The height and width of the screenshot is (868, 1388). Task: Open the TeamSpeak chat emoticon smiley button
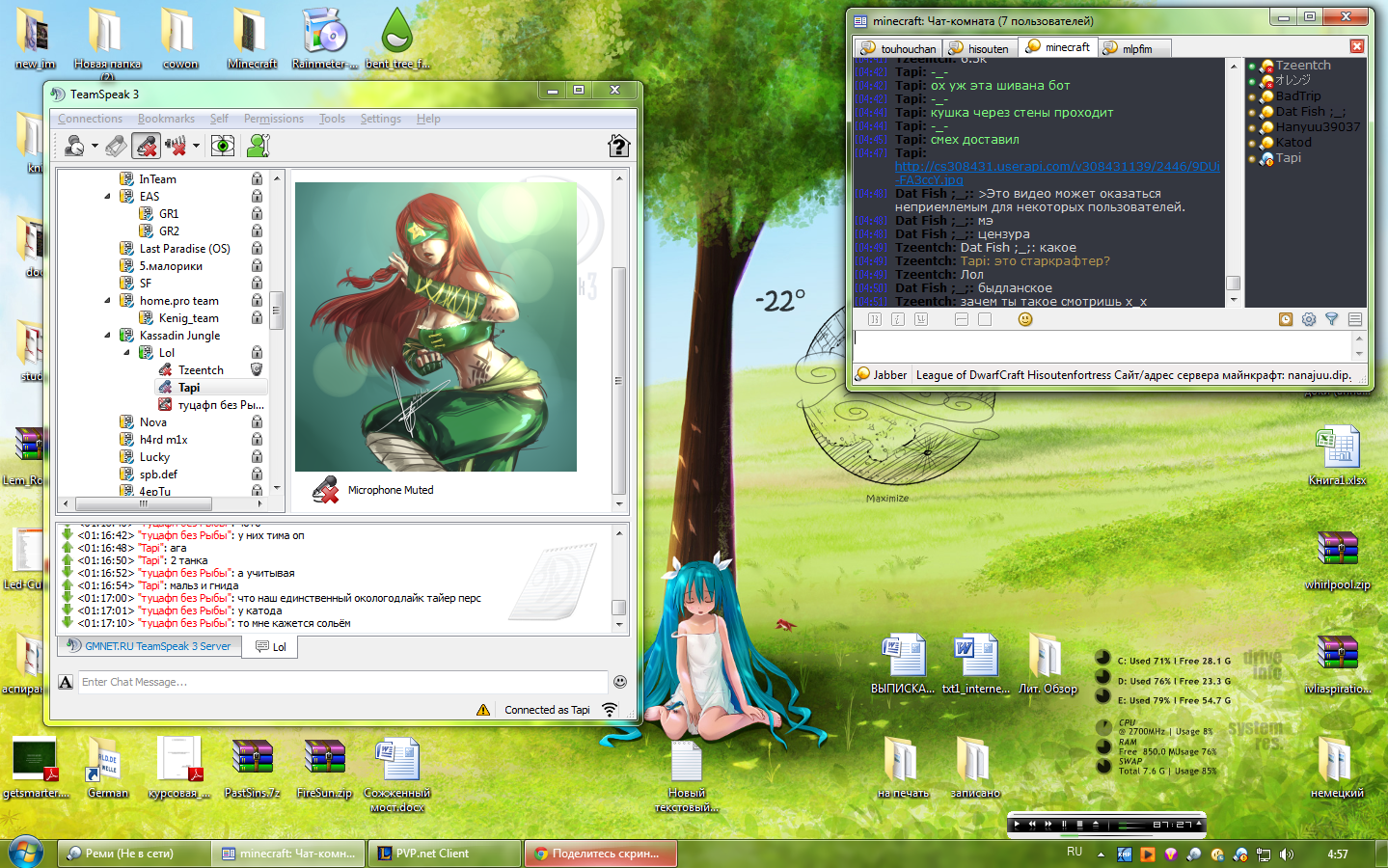click(620, 682)
